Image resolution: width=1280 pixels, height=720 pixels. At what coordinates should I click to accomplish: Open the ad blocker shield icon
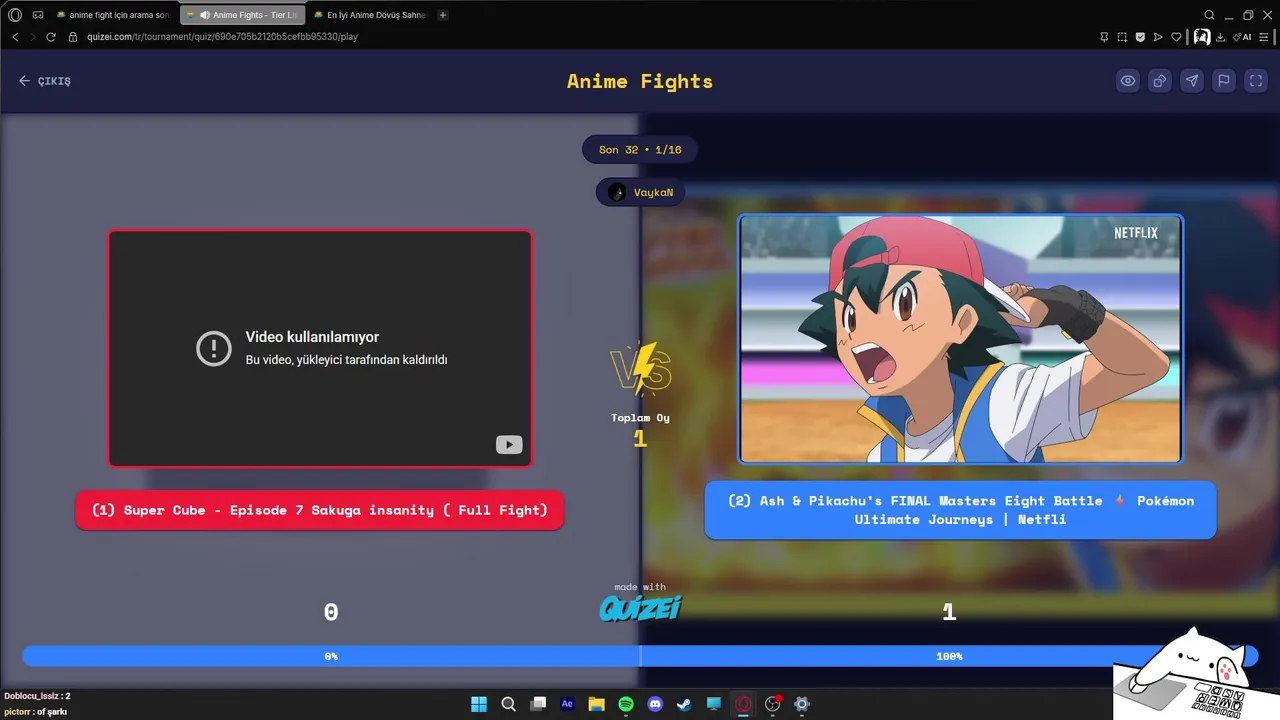(x=1140, y=37)
